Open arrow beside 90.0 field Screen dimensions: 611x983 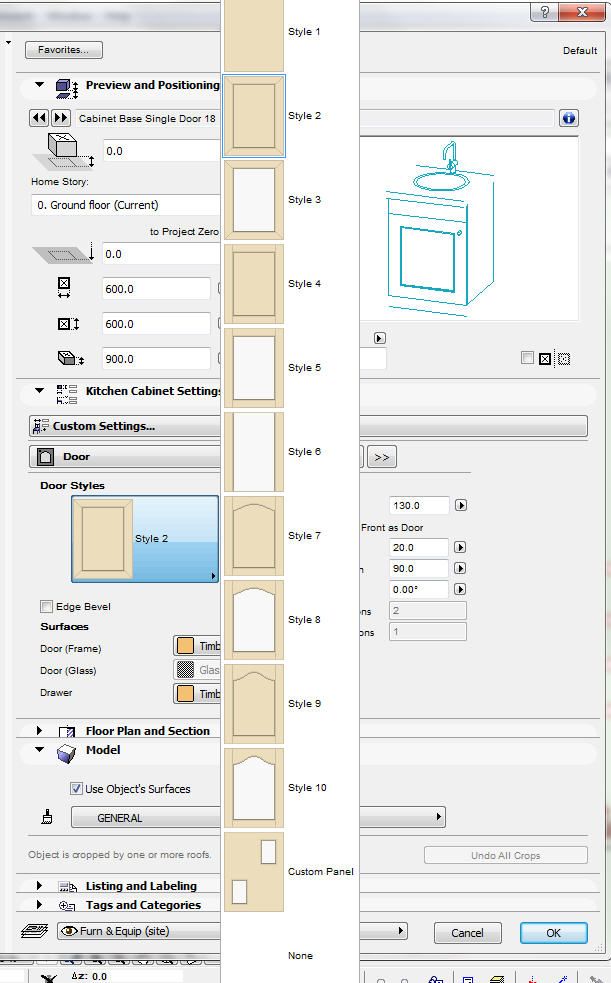click(460, 569)
